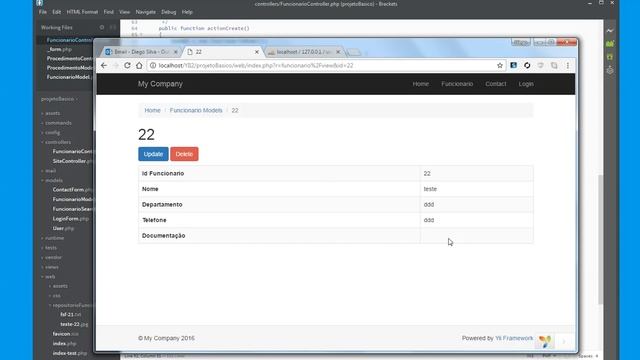The image size is (640, 360).
Task: Open the Edit menu in Brackets
Action: 56,12
